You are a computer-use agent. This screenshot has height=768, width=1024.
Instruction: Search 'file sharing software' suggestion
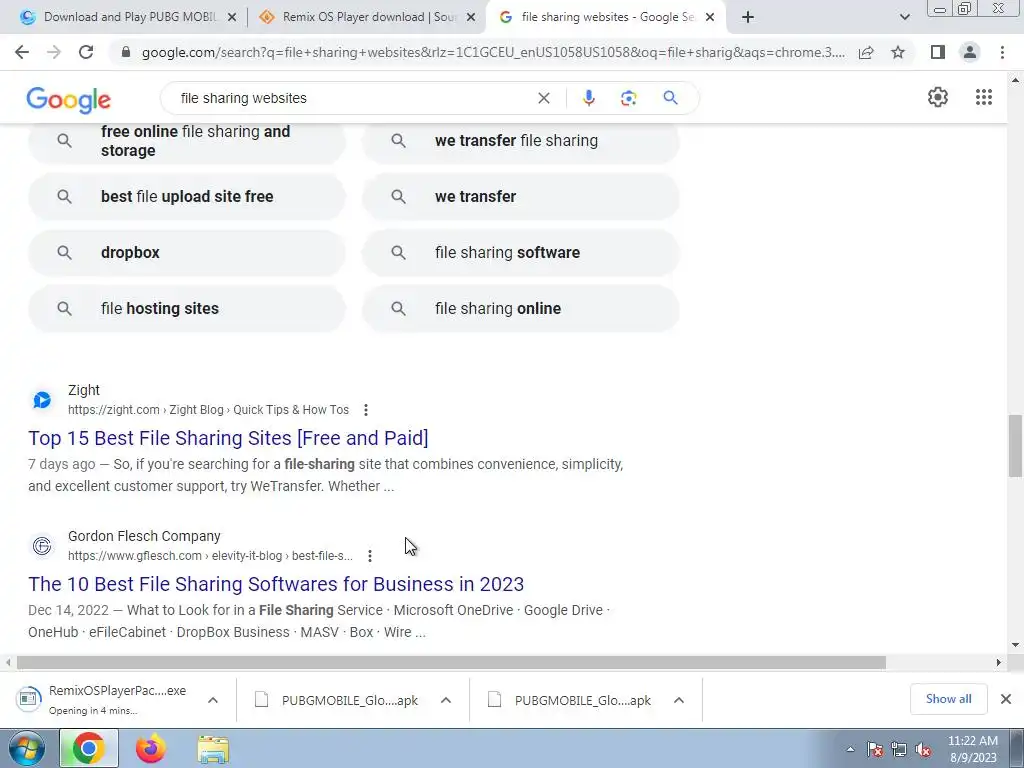521,253
